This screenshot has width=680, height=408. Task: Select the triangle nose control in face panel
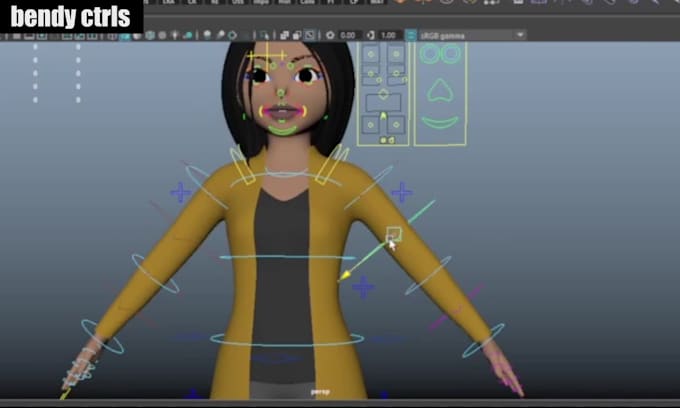(438, 90)
